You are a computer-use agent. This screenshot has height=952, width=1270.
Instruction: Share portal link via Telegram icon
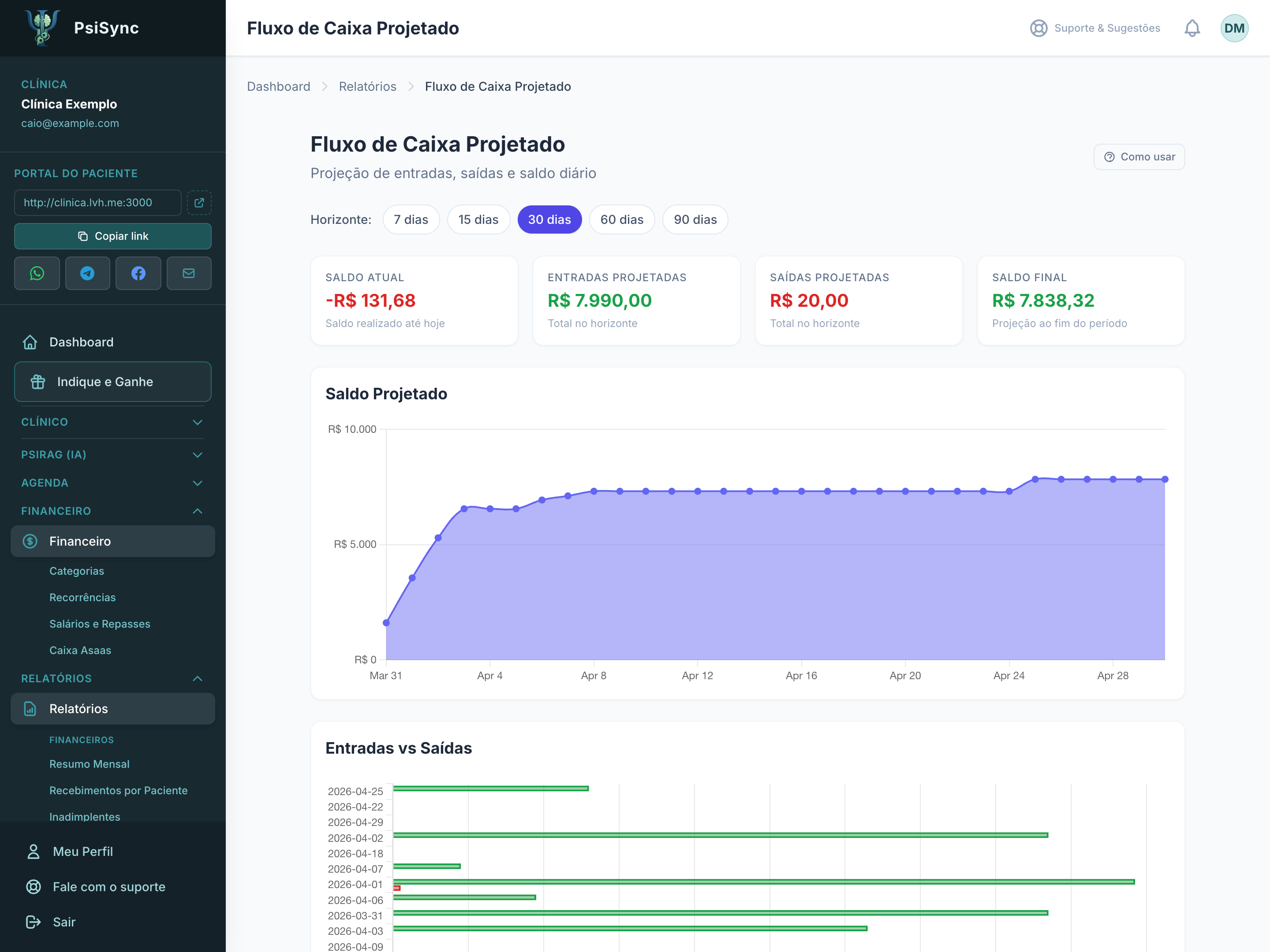[87, 273]
